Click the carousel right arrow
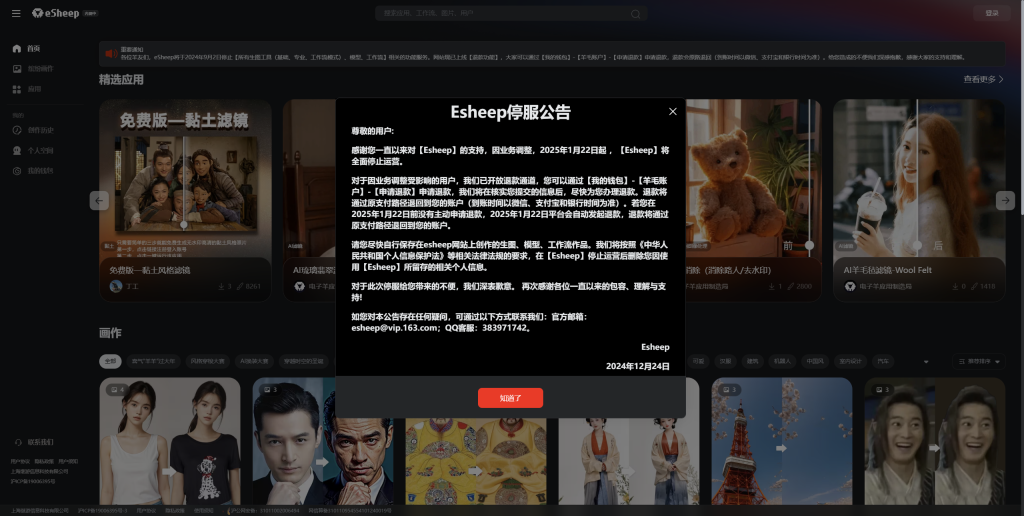 click(1005, 201)
